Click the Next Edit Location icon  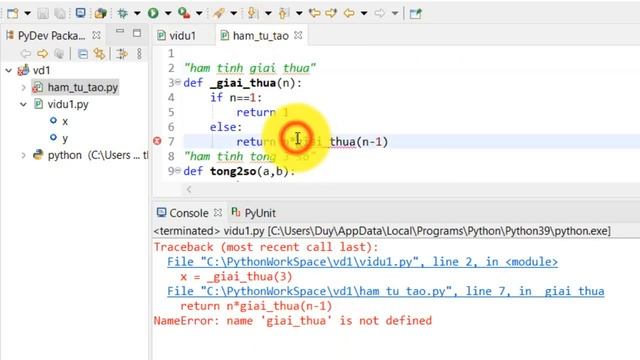click(x=331, y=13)
